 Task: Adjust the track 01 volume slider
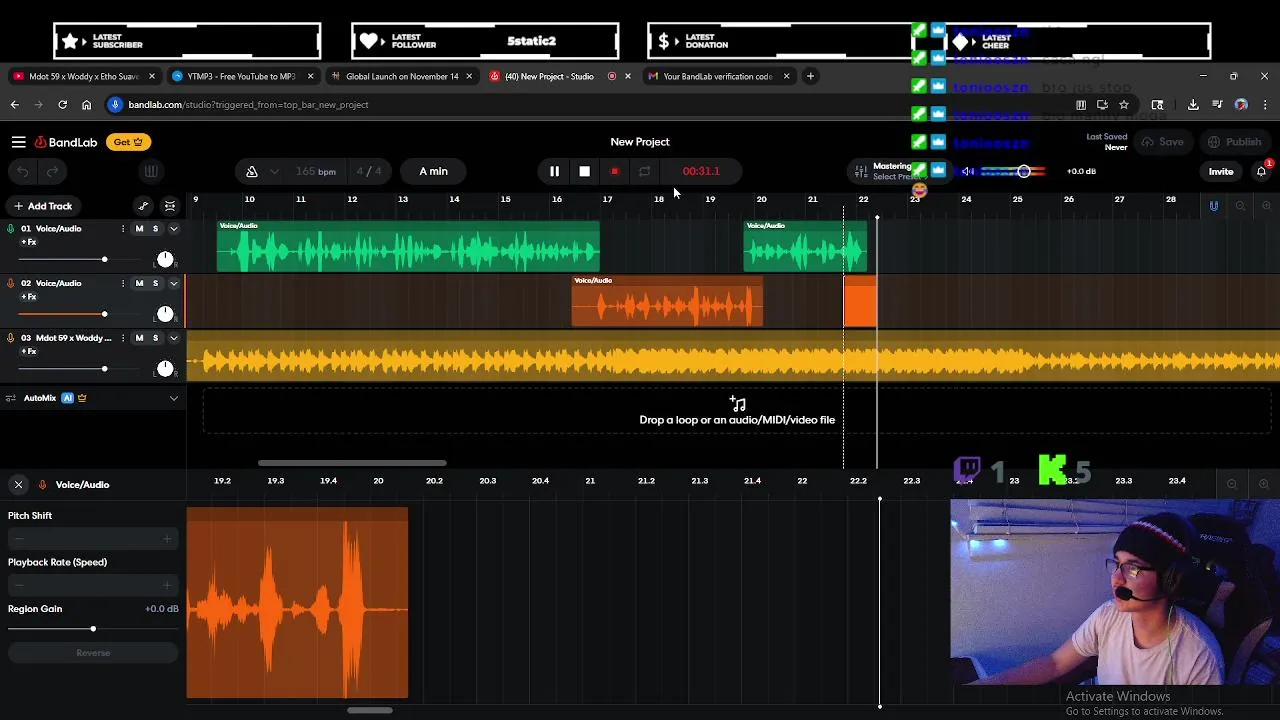[104, 260]
